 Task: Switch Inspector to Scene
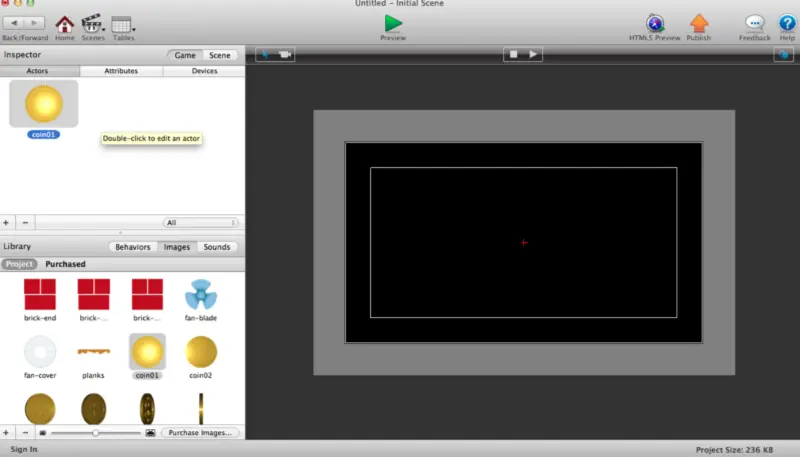(x=219, y=55)
